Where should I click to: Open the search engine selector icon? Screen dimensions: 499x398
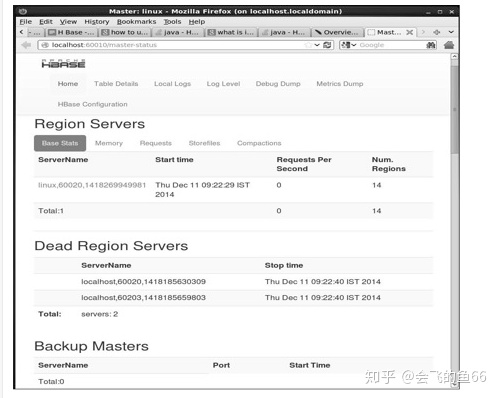point(348,45)
